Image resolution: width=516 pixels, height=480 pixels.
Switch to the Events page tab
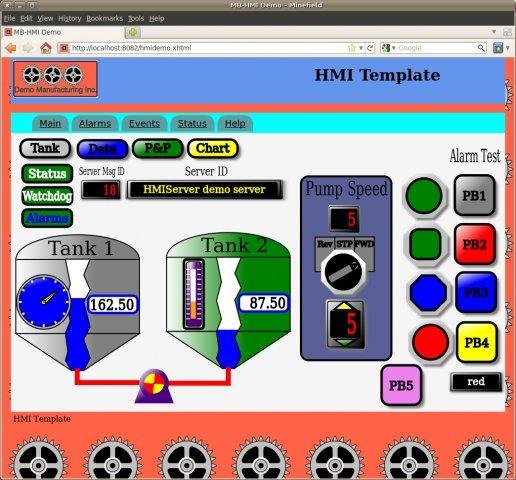click(144, 124)
